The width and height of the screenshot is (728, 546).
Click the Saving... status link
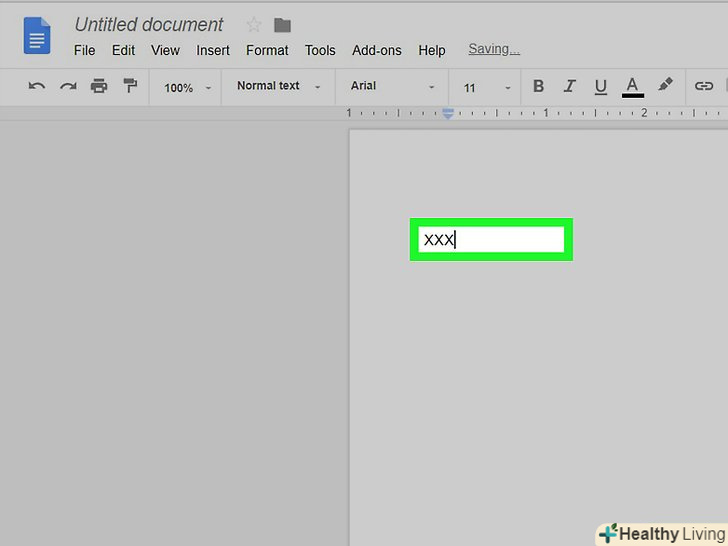[494, 49]
